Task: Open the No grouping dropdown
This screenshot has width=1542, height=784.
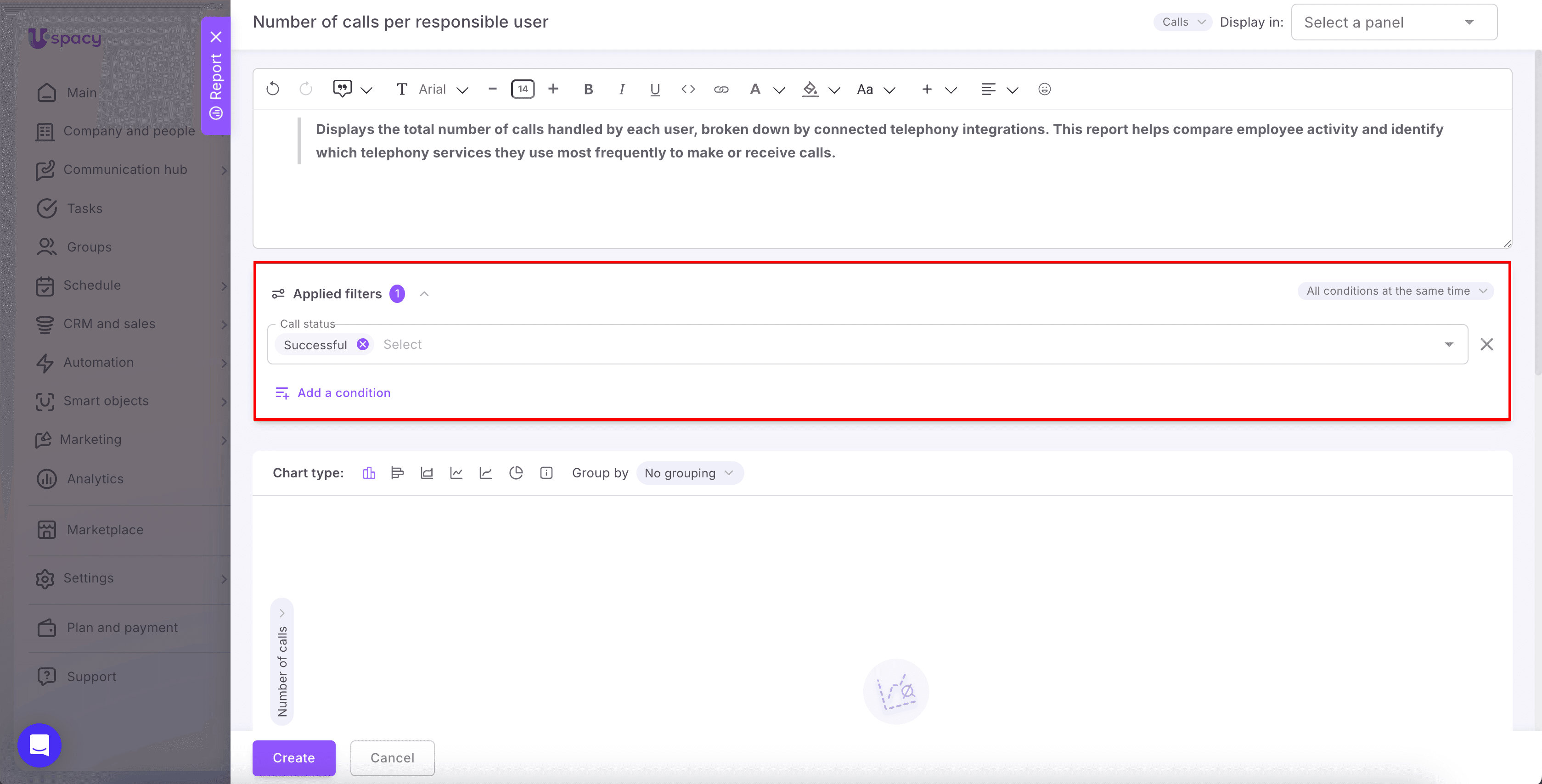Action: pyautogui.click(x=690, y=473)
